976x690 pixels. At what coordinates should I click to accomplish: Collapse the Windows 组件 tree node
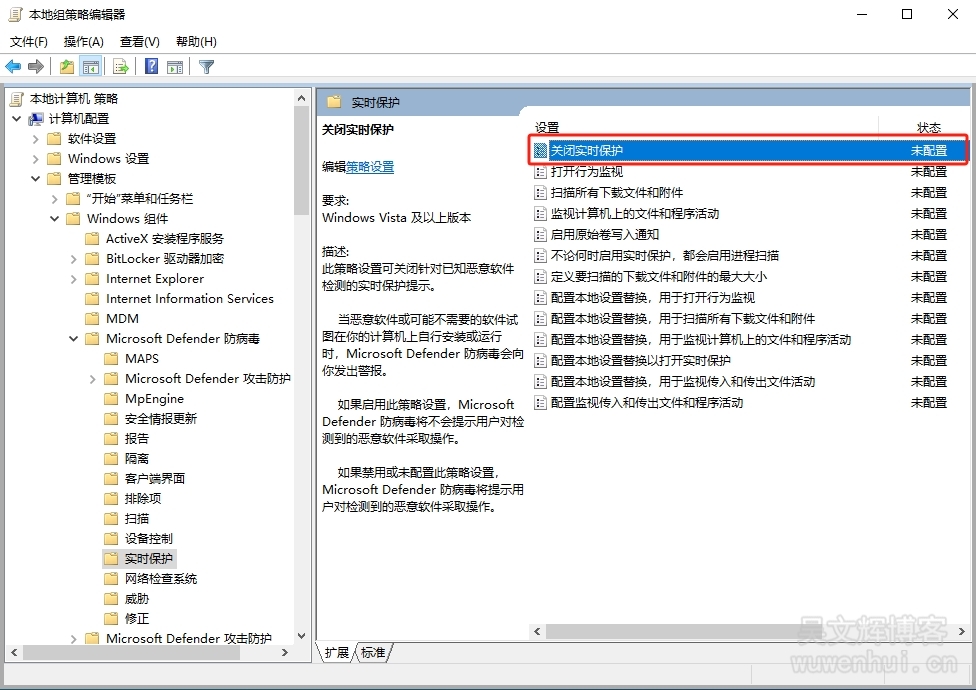(x=55, y=219)
